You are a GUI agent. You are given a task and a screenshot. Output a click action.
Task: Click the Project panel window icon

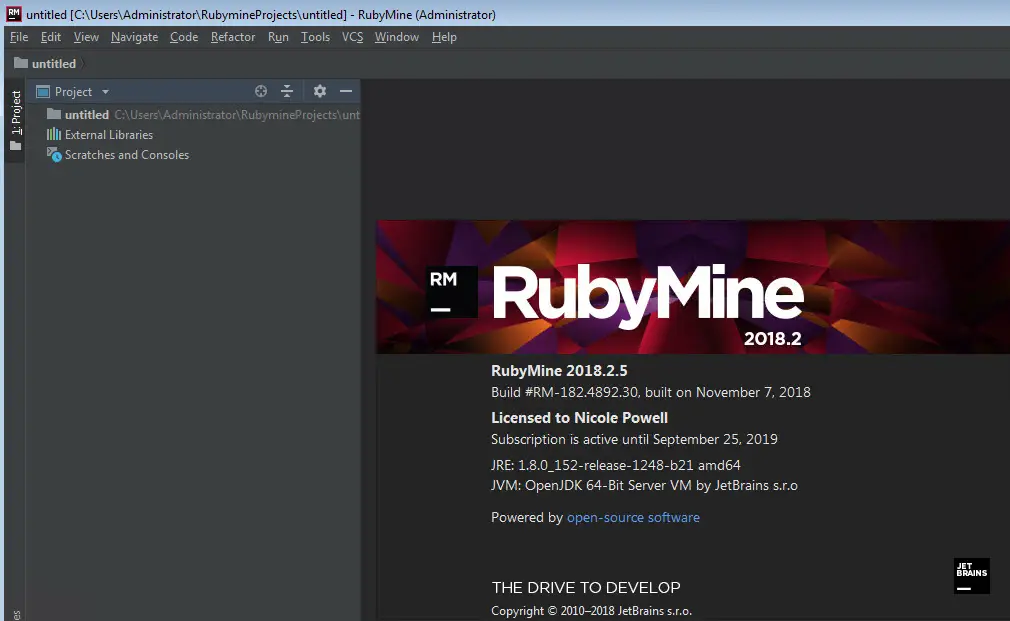43,91
